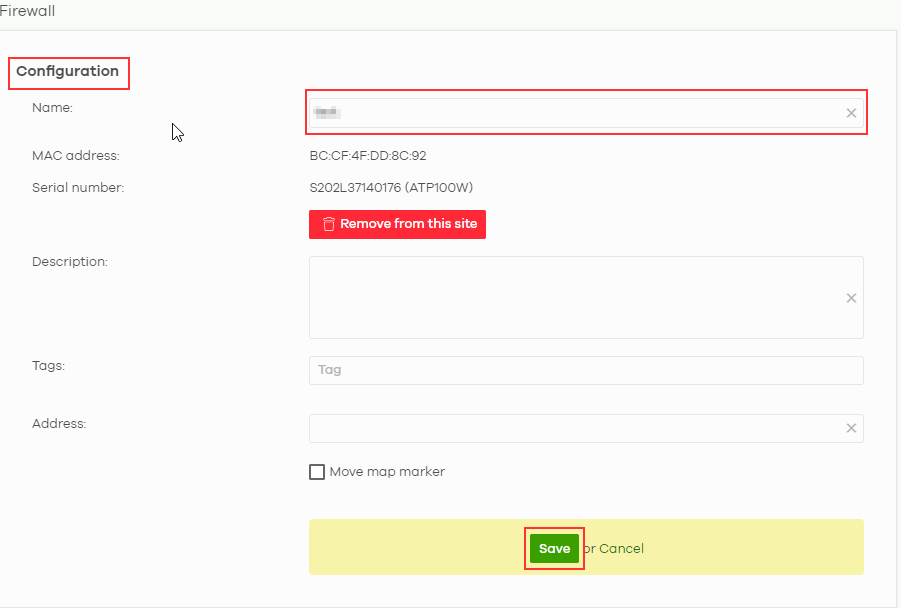901x608 pixels.
Task: Click Remove from this site
Action: click(x=408, y=224)
